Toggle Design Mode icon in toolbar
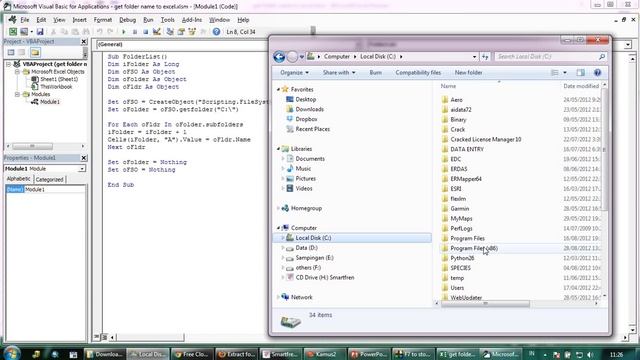Screen dimensions: 640x360 click(157, 31)
